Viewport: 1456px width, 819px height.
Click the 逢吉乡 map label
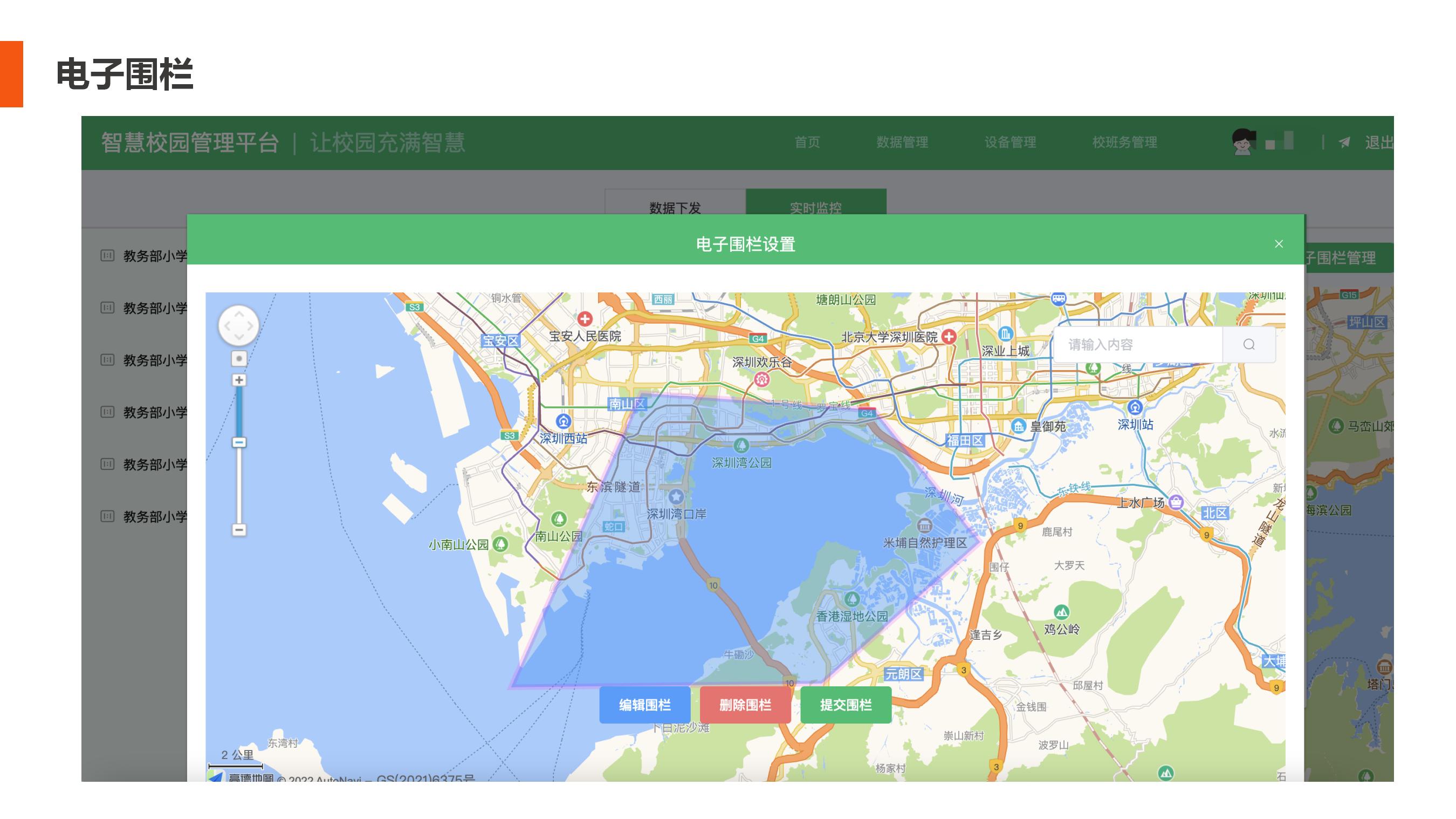tap(986, 634)
